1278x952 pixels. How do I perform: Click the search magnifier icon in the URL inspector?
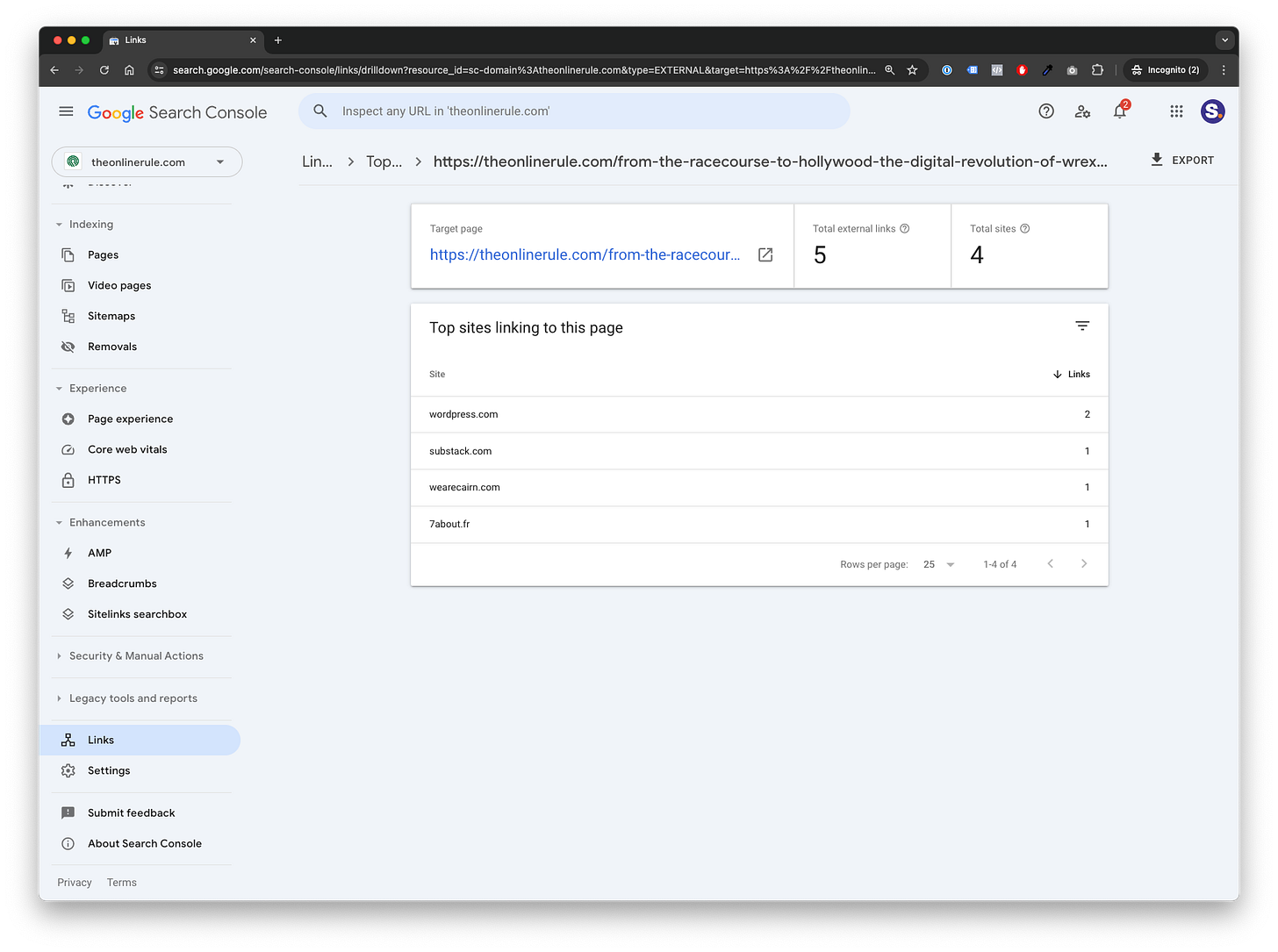pyautogui.click(x=320, y=111)
